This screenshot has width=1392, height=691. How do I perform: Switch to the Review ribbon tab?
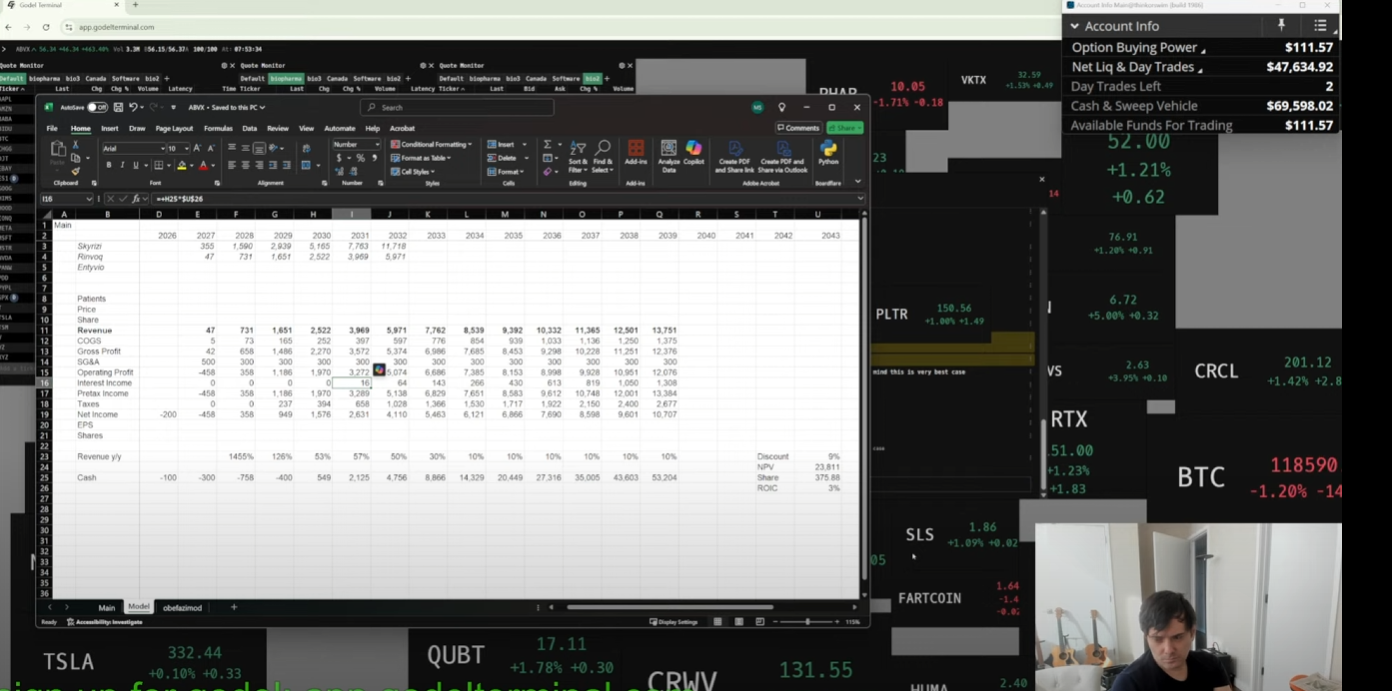277,128
